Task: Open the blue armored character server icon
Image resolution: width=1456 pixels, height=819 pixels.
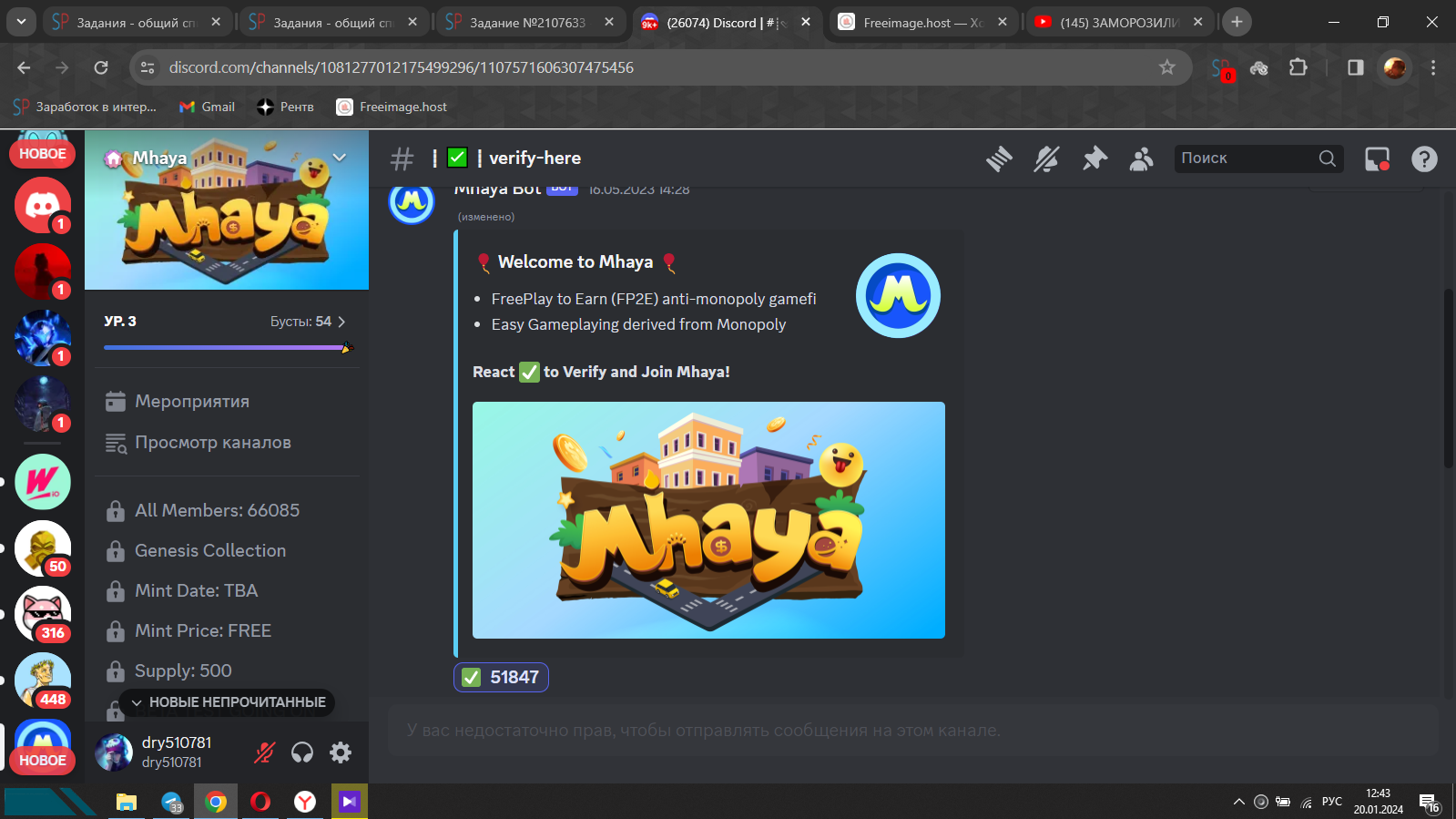Action: click(x=42, y=337)
